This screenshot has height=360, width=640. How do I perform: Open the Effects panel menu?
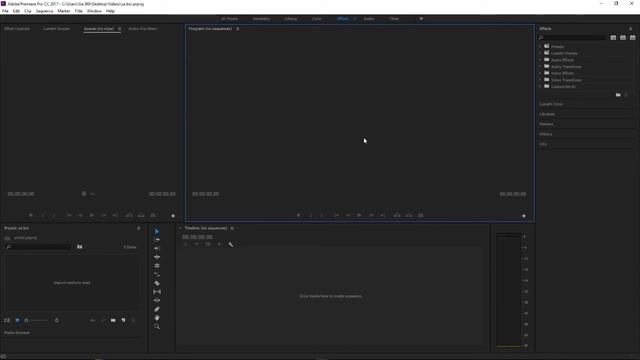click(631, 29)
